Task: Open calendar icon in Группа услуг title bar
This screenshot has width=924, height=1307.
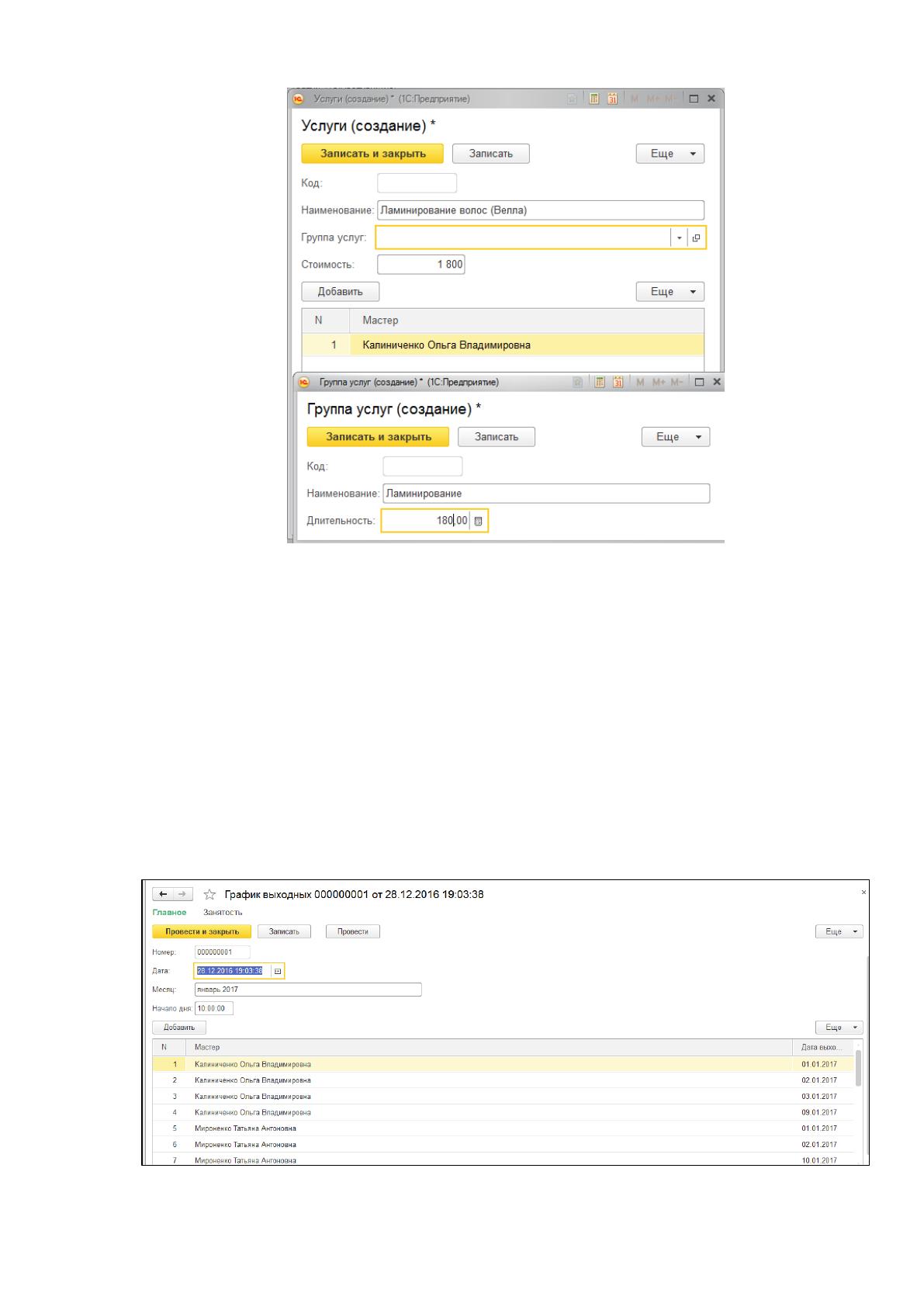Action: [618, 382]
